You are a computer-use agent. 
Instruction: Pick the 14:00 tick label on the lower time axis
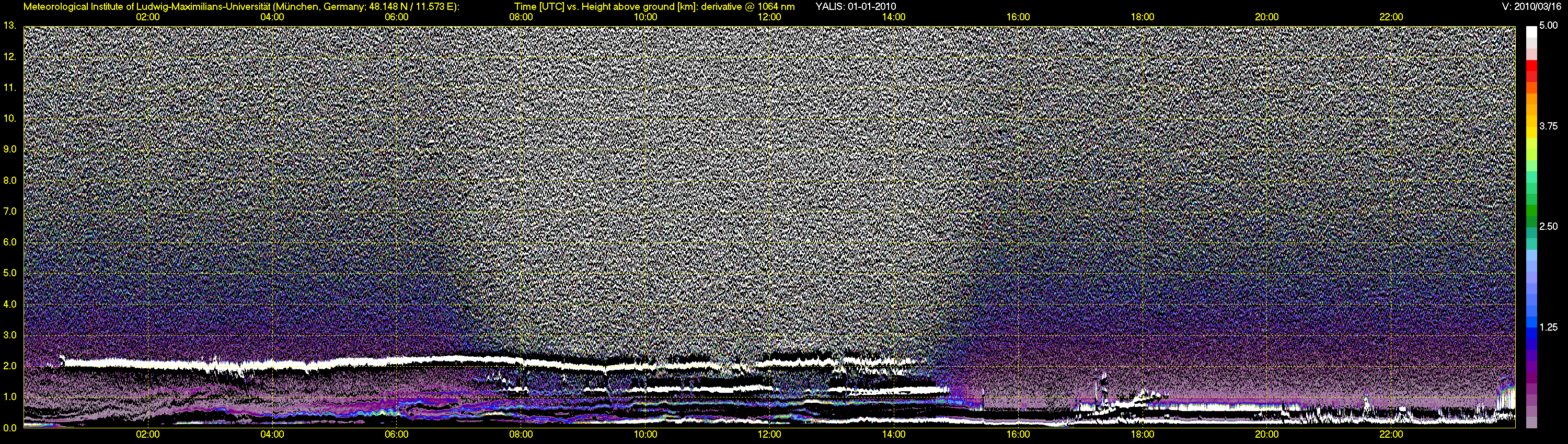894,435
